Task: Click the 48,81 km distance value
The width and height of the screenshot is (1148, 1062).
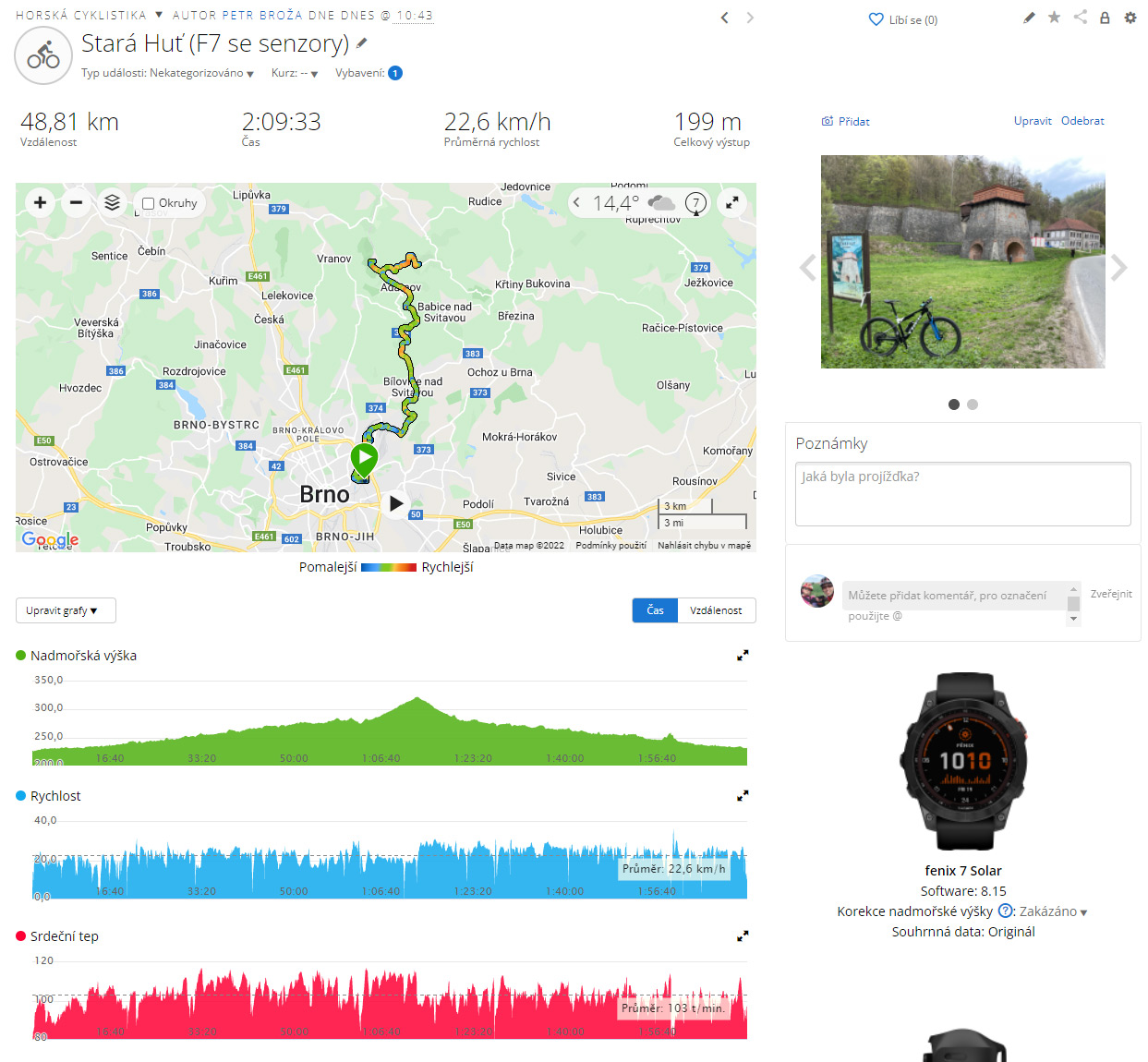Action: coord(69,122)
